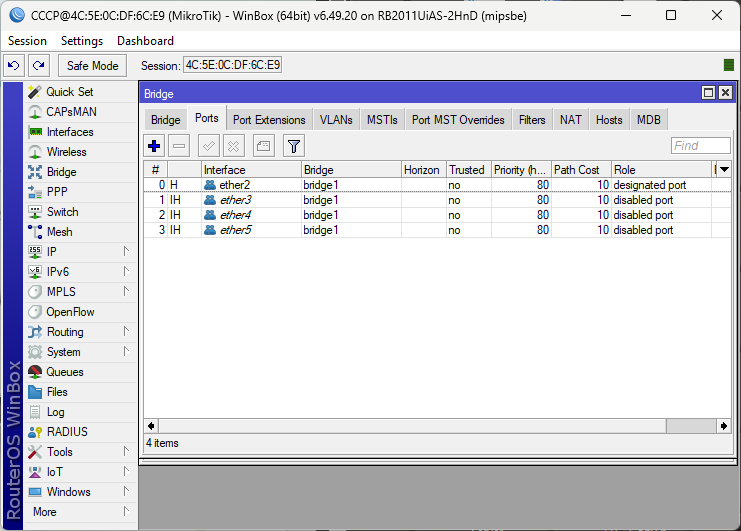Switch to Port MST Overrides tab
741x531 pixels.
click(458, 120)
